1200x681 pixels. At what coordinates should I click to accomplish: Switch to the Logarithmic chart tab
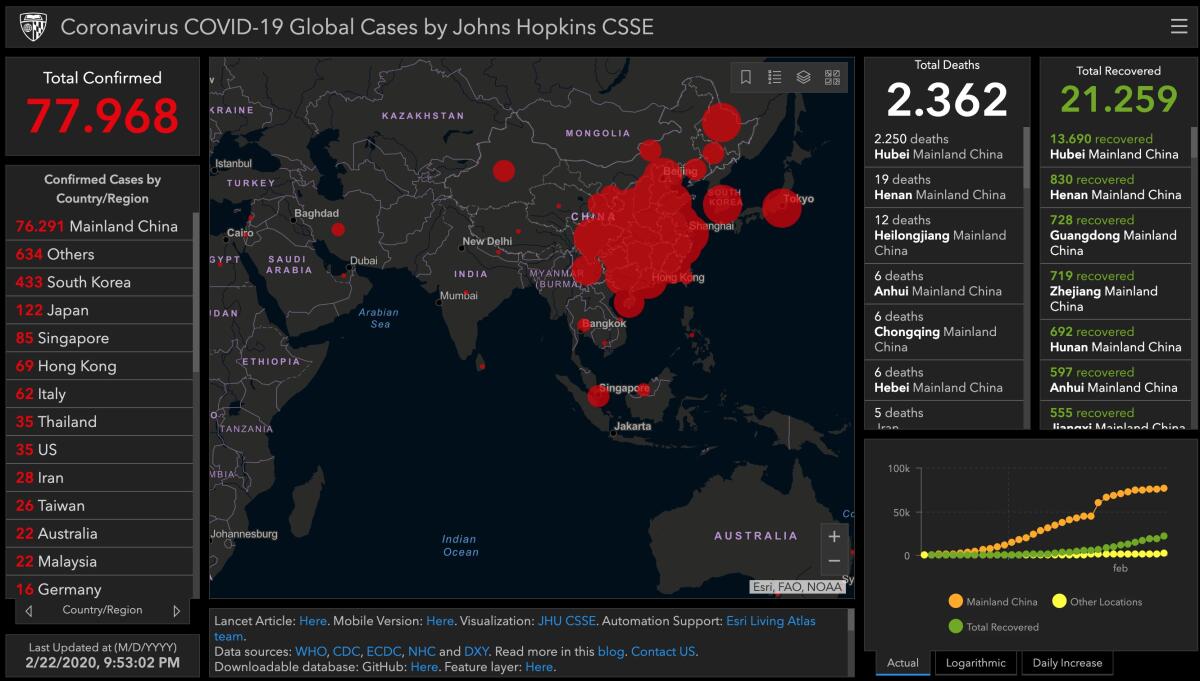(975, 662)
